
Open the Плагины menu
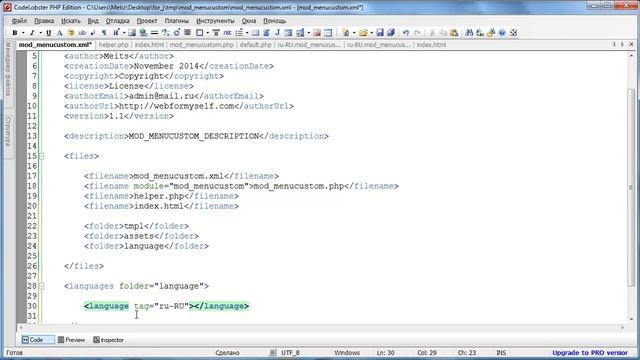177,21
